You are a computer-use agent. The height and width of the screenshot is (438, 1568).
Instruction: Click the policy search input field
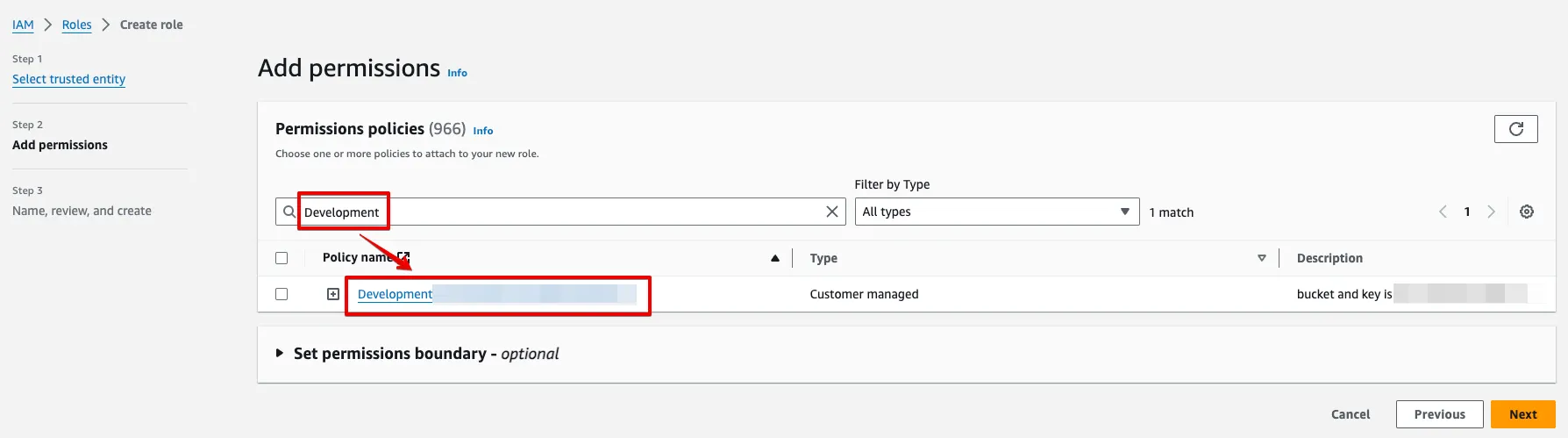[596, 212]
